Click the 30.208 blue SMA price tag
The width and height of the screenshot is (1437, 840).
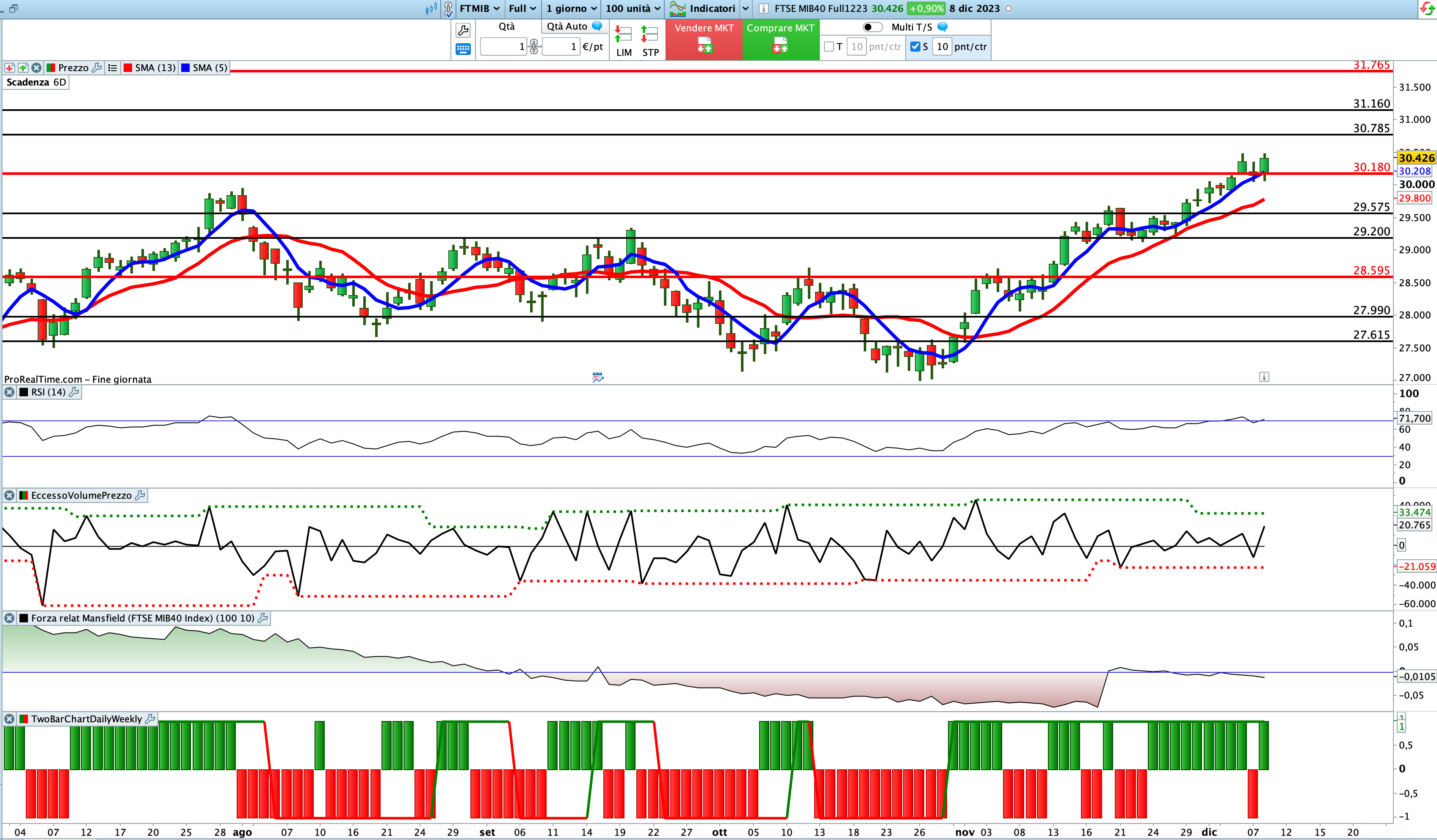(x=1415, y=171)
